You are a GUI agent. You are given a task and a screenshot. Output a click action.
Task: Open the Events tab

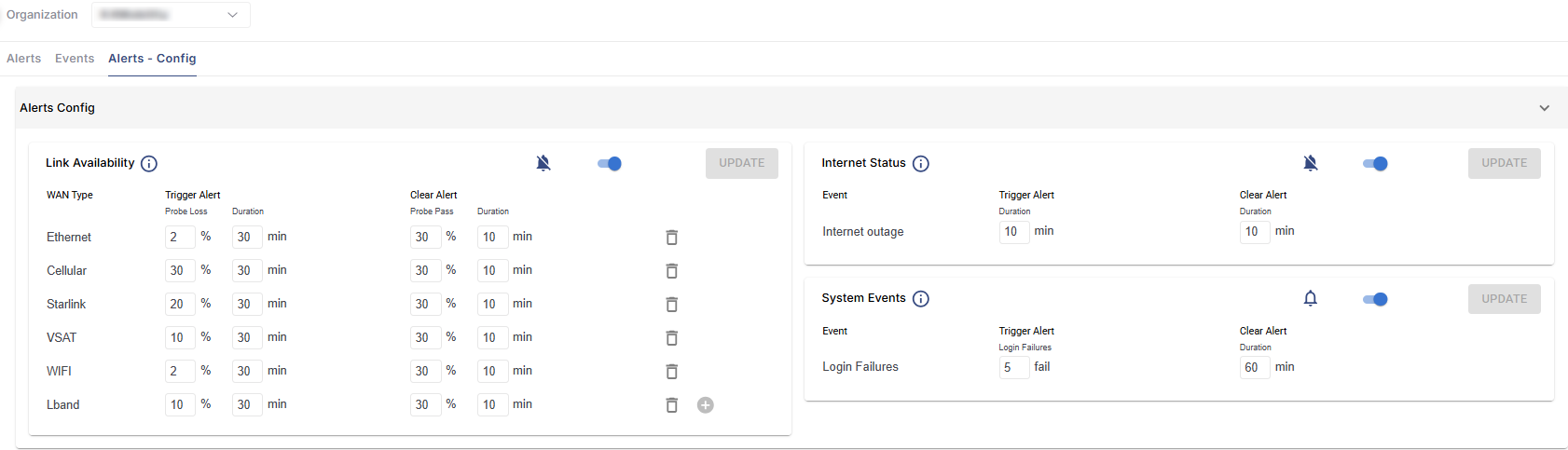pos(75,59)
